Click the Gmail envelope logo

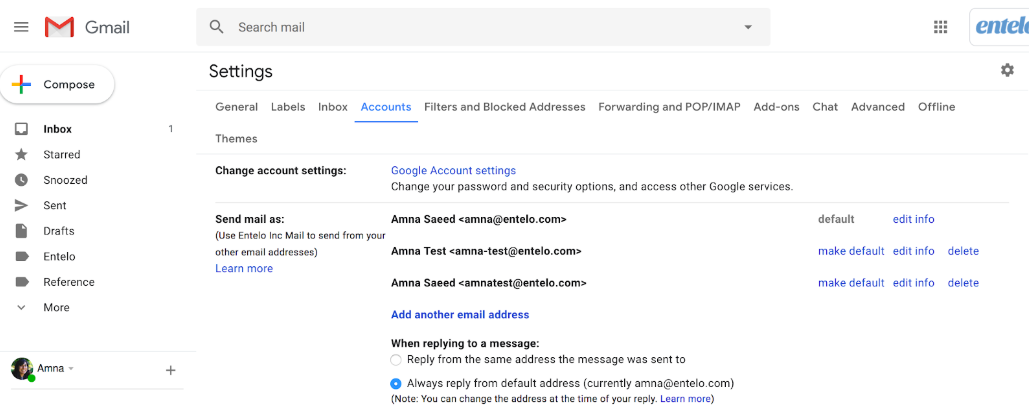59,27
